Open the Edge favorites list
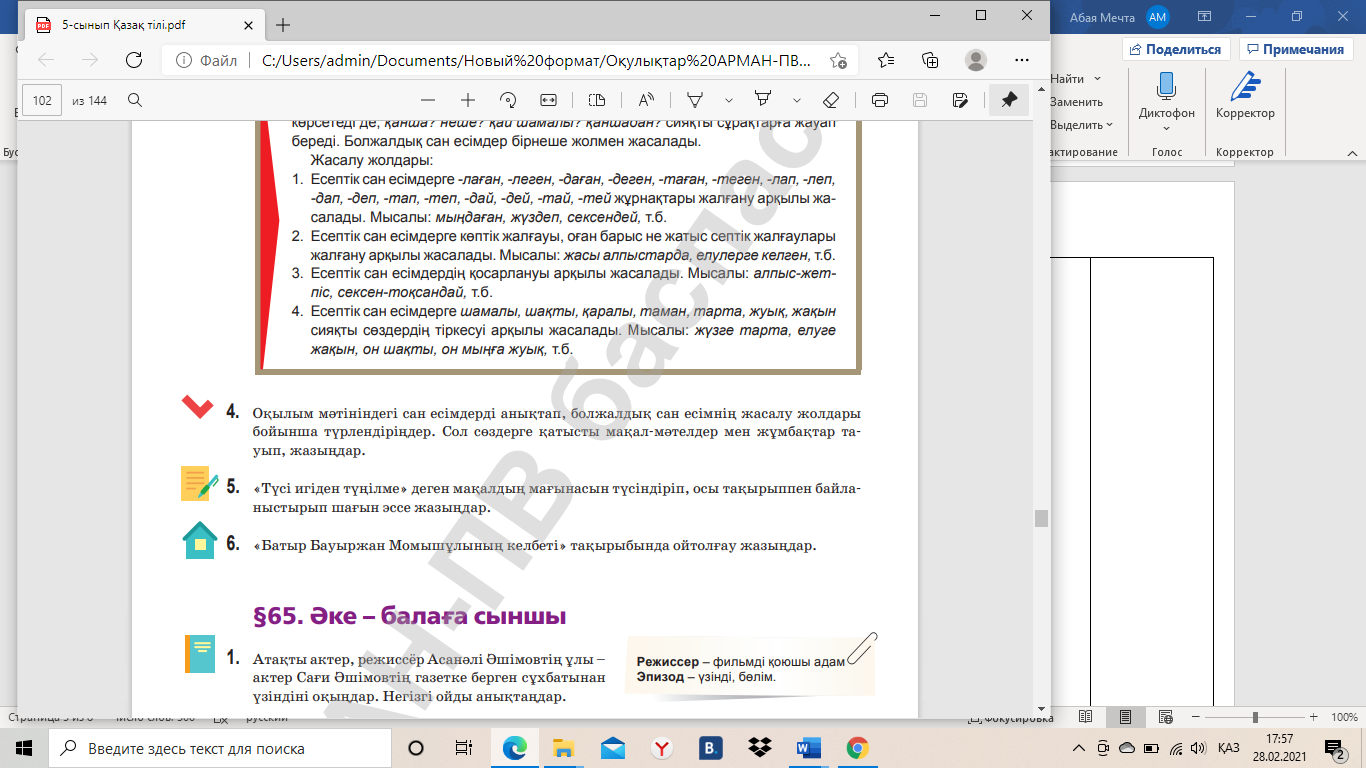The image size is (1366, 768). pyautogui.click(x=886, y=60)
